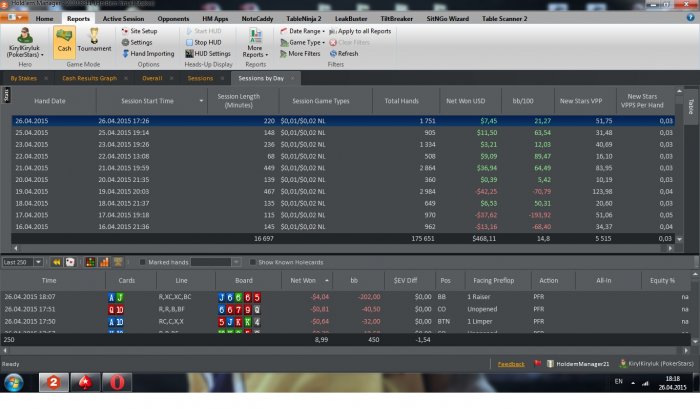This screenshot has width=700, height=409.
Task: Select Cash game mode icon
Action: (64, 42)
